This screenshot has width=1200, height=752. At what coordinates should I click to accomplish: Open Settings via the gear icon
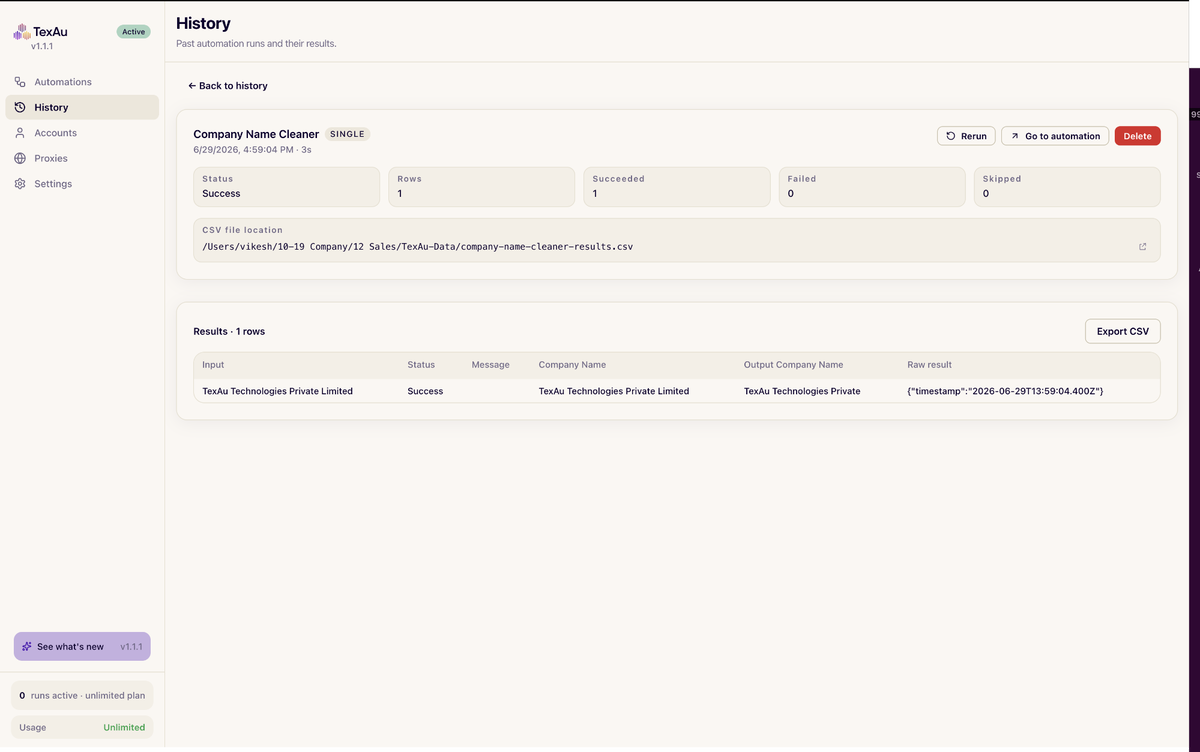click(x=20, y=184)
